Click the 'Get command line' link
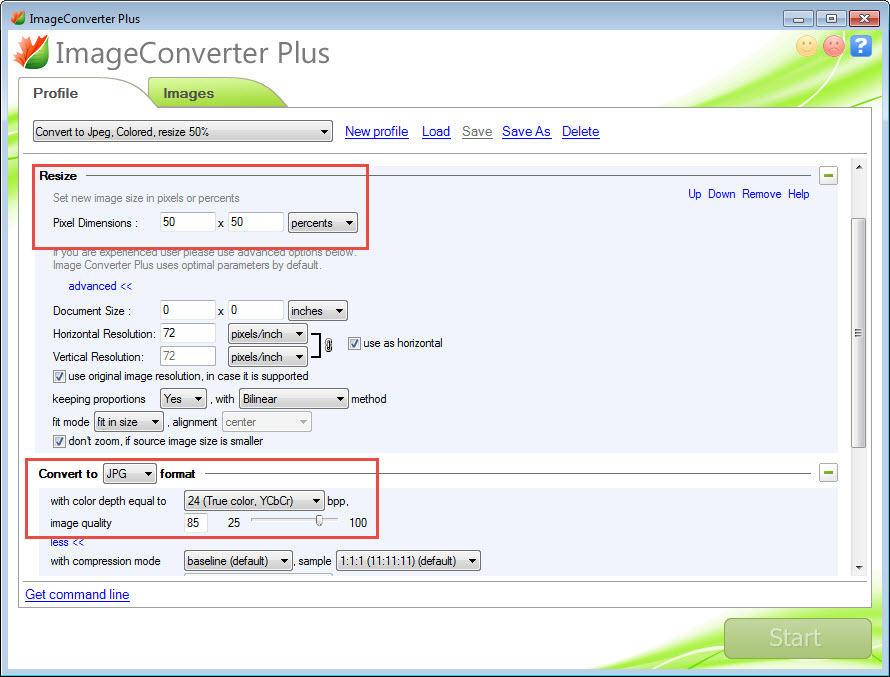 (x=77, y=594)
